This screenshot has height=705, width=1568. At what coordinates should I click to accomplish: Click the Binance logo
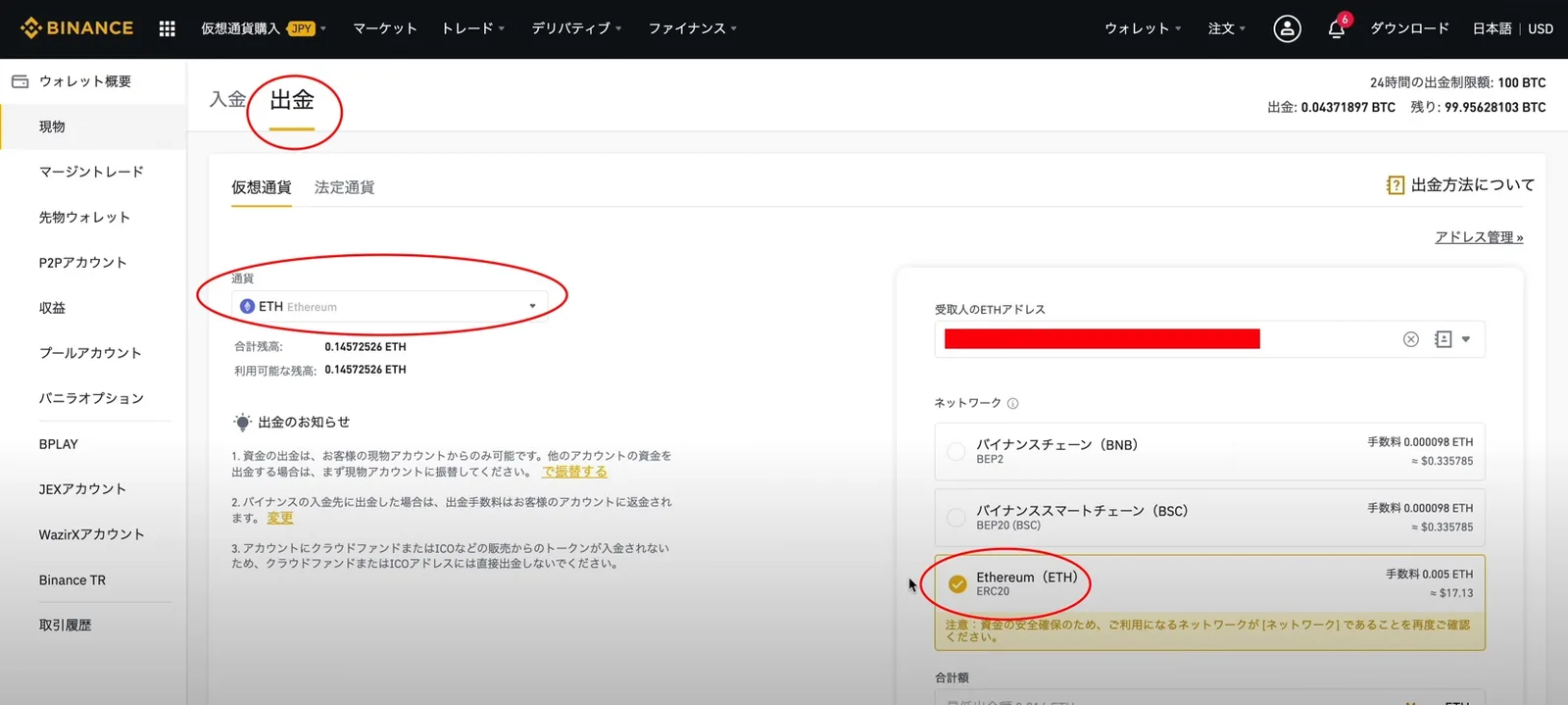pos(76,28)
